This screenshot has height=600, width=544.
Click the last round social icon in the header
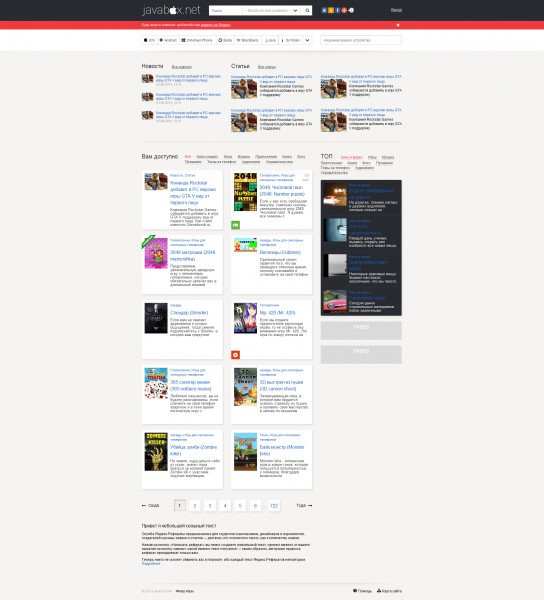[351, 10]
